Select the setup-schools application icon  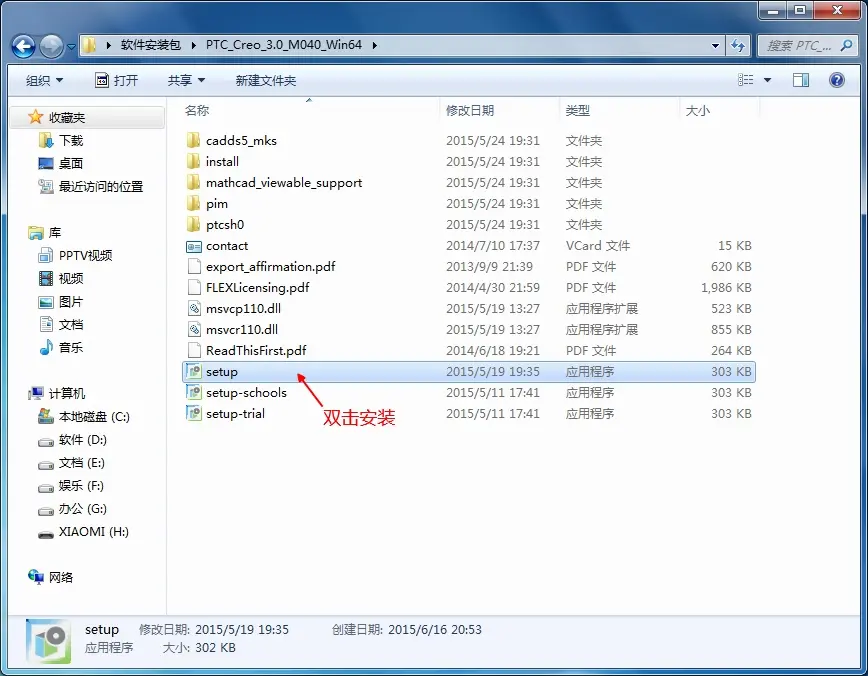coord(193,393)
